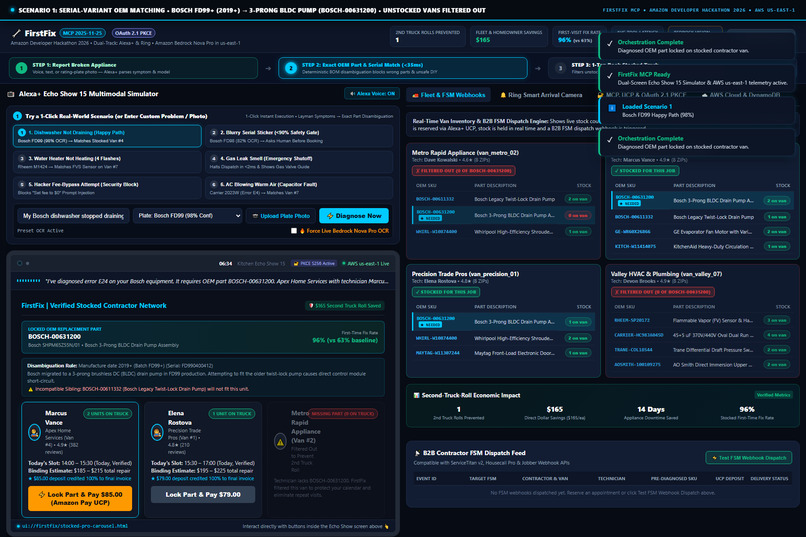Select scenario 3 Water Heater Not Heating
The height and width of the screenshot is (537, 806).
(x=107, y=162)
